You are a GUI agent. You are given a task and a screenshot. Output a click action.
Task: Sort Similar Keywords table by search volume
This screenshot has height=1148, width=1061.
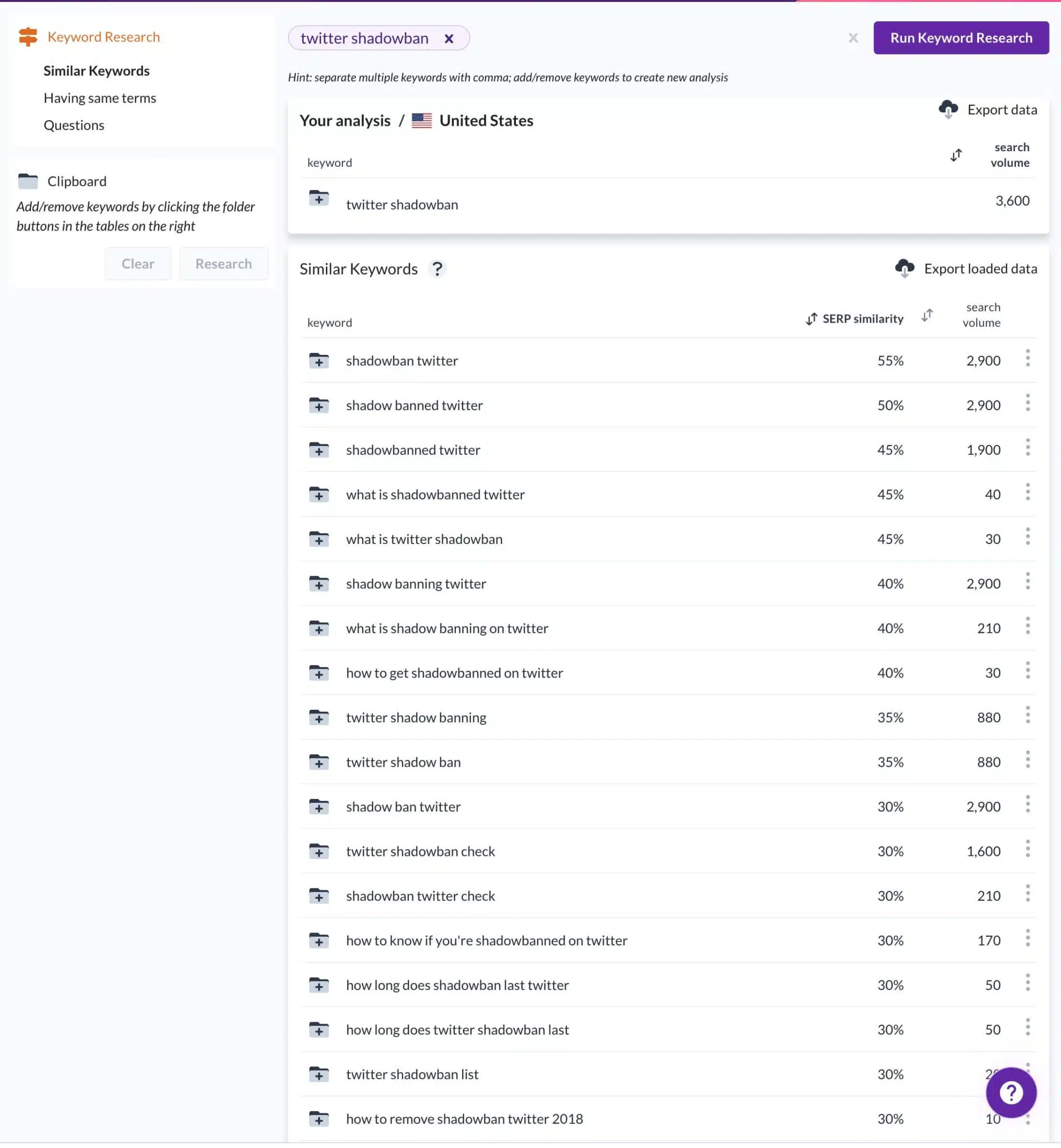coord(928,315)
